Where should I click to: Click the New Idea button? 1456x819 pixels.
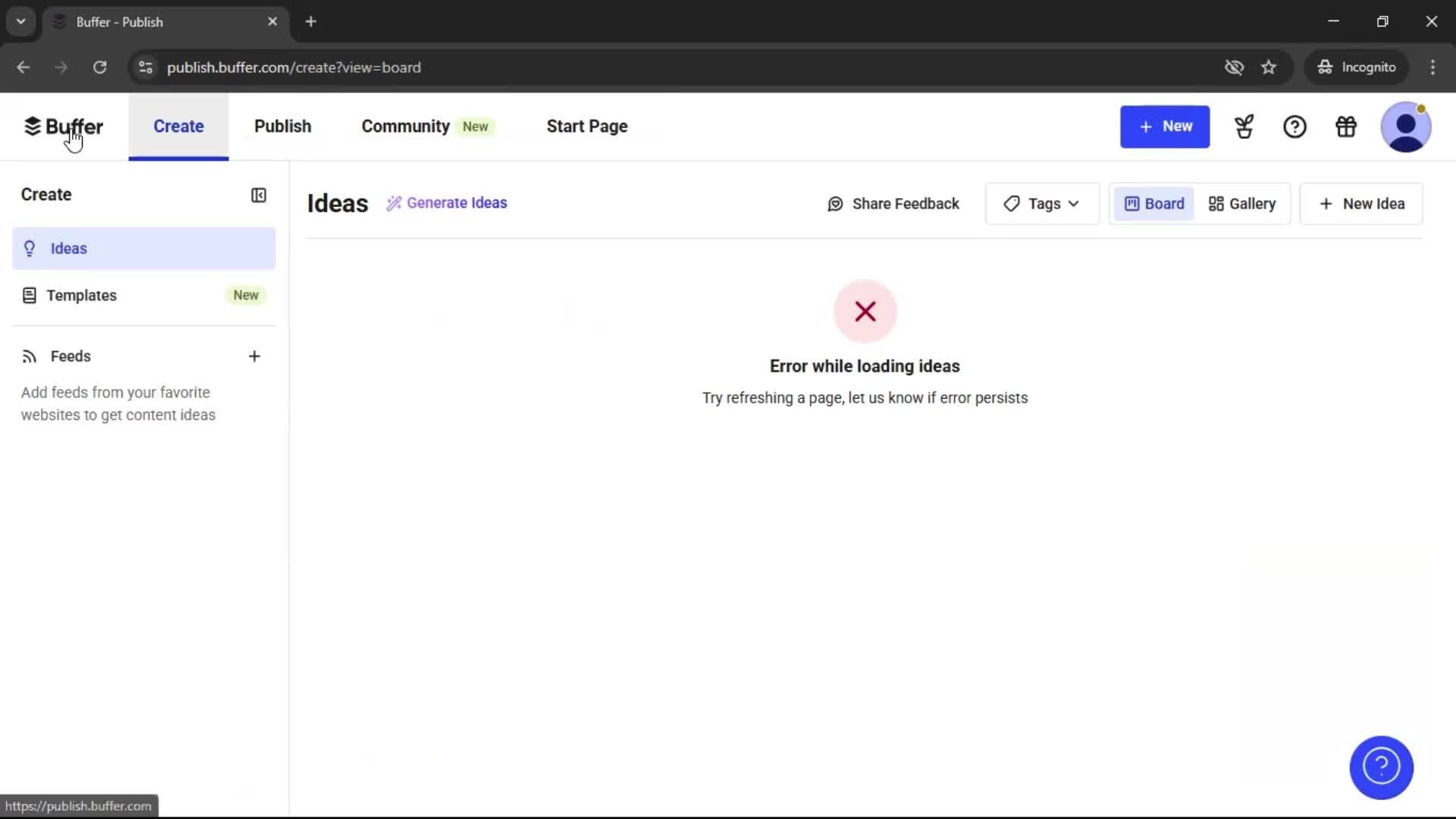click(x=1360, y=203)
